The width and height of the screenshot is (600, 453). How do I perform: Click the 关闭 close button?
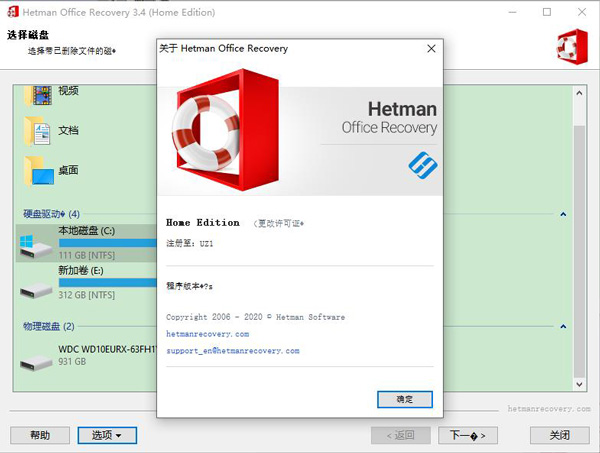(559, 435)
